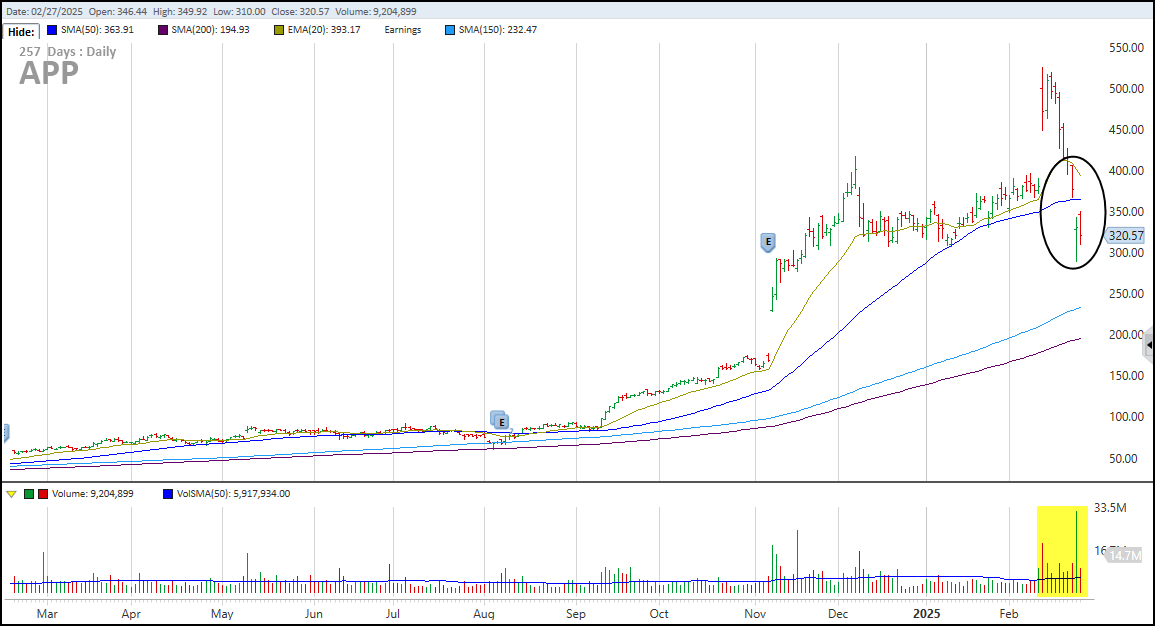
Task: Click the Open: 346.44 header value
Action: [118, 12]
